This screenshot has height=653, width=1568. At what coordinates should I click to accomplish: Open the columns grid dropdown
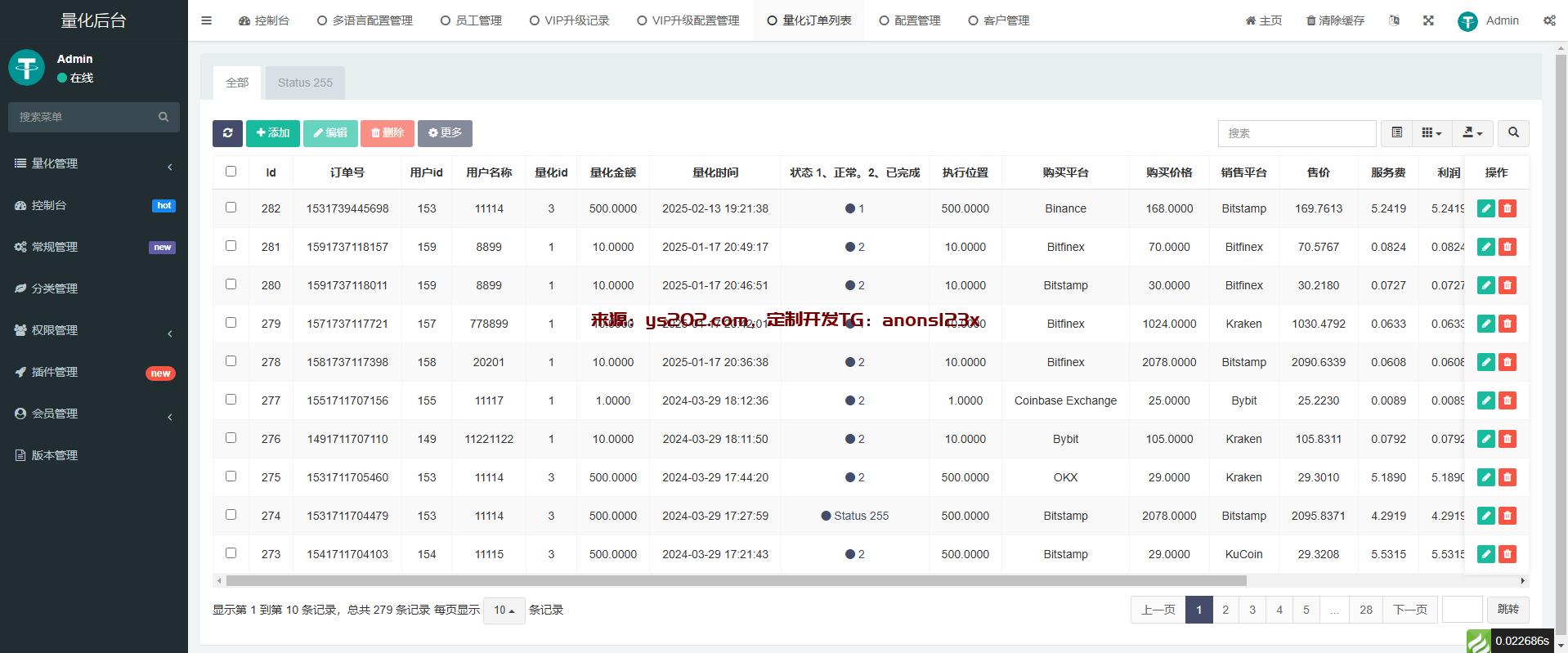[x=1431, y=133]
